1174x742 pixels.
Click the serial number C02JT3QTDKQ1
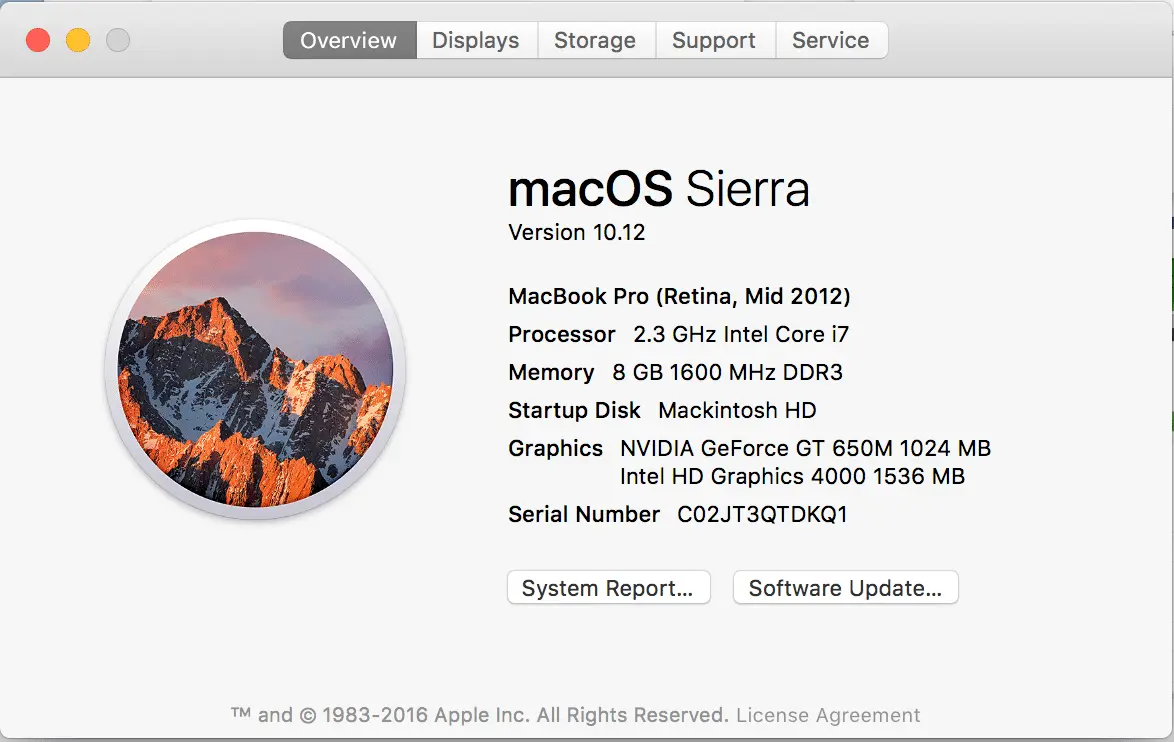[x=762, y=515]
